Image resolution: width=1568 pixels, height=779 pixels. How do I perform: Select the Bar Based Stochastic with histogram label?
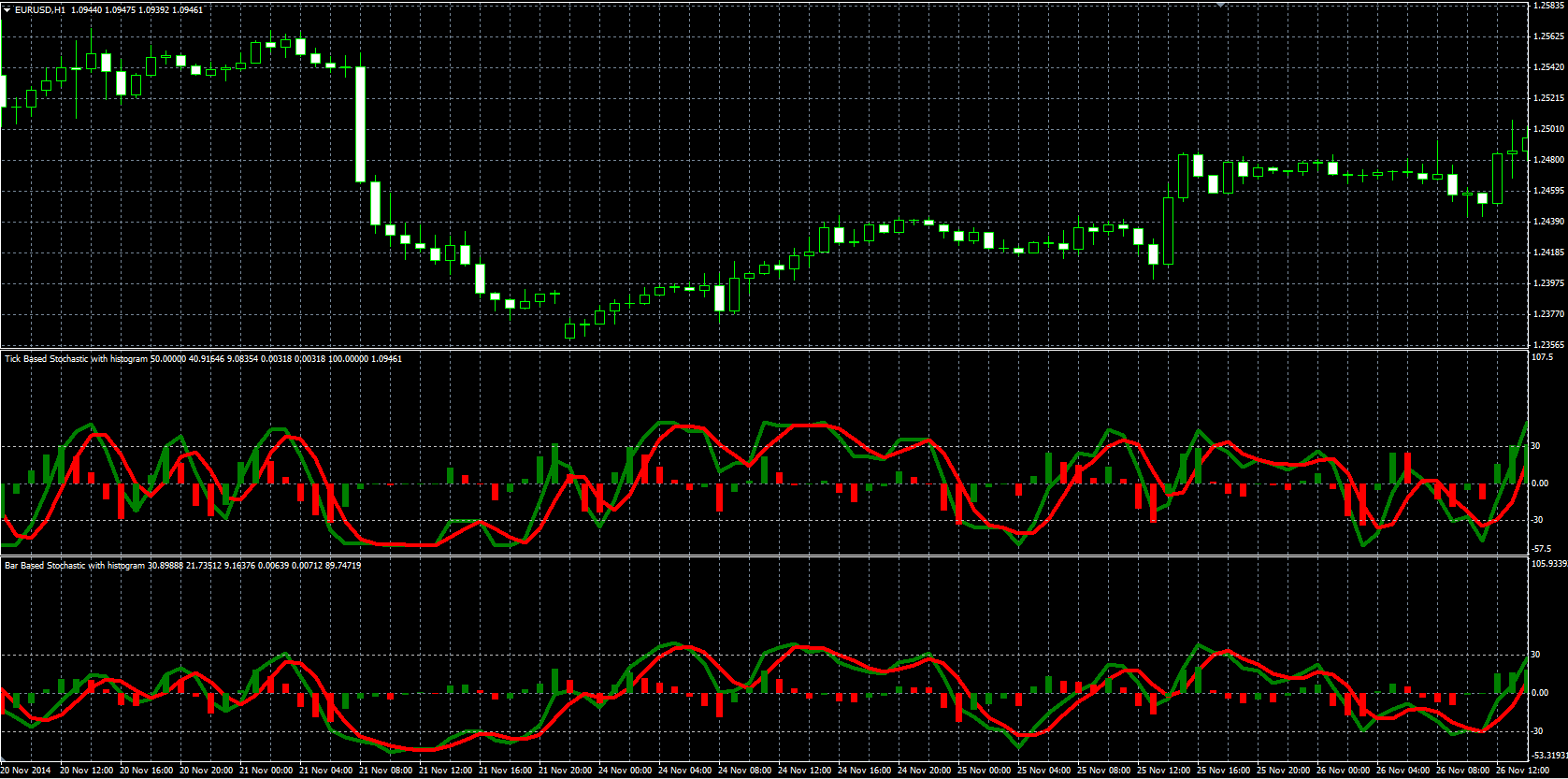click(75, 566)
